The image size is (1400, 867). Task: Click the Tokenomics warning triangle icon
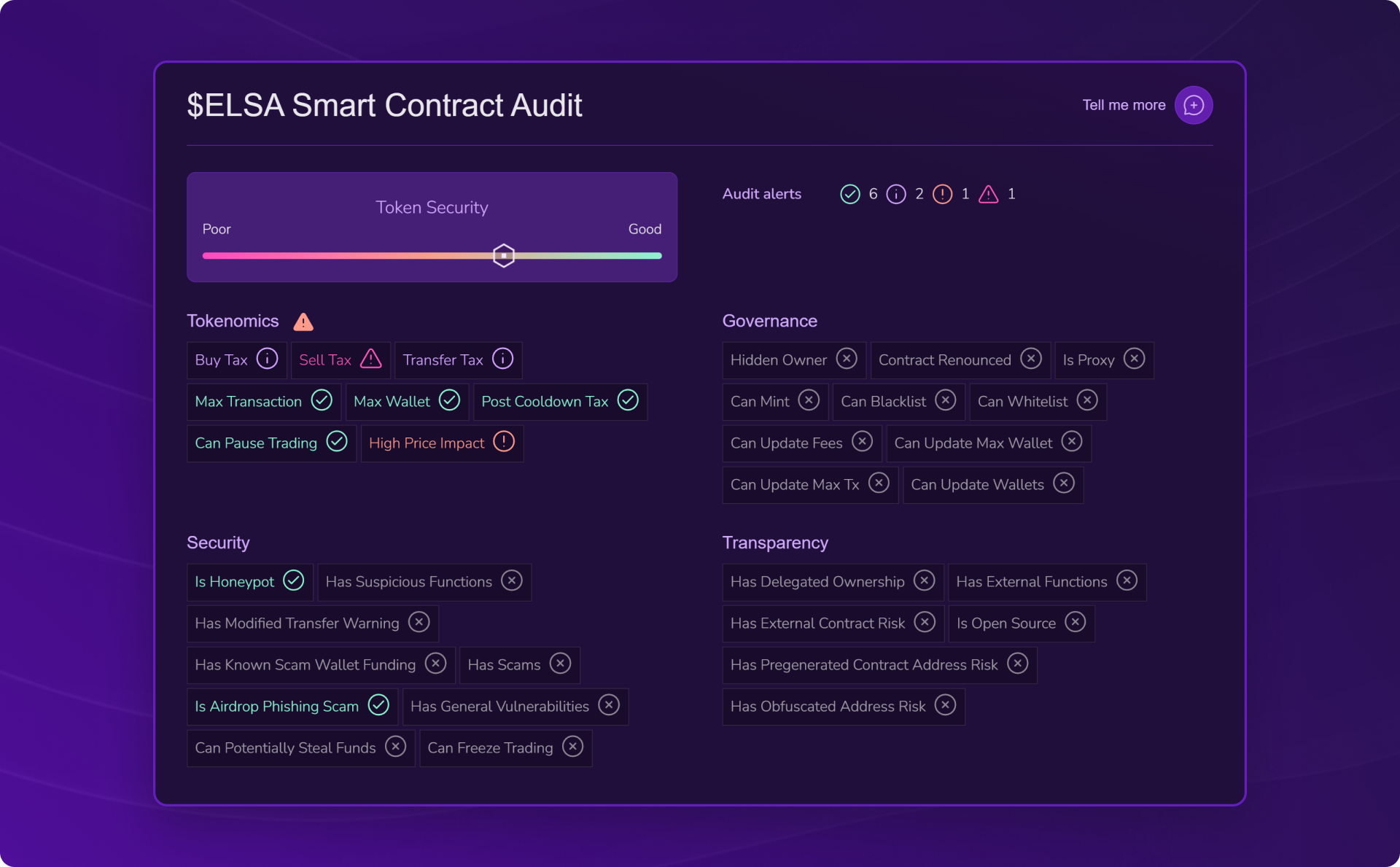point(303,322)
